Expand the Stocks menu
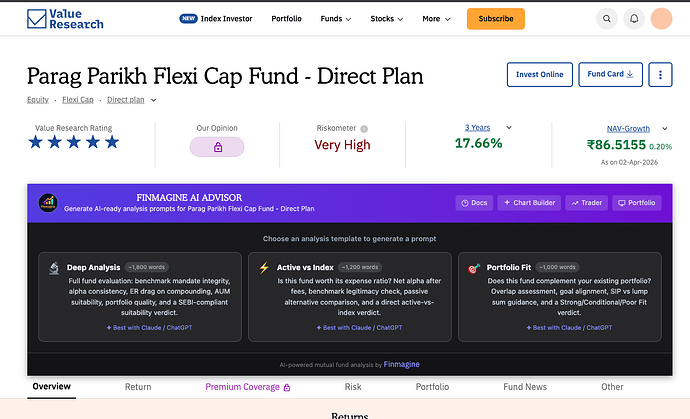Image resolution: width=690 pixels, height=419 pixels. tap(386, 19)
